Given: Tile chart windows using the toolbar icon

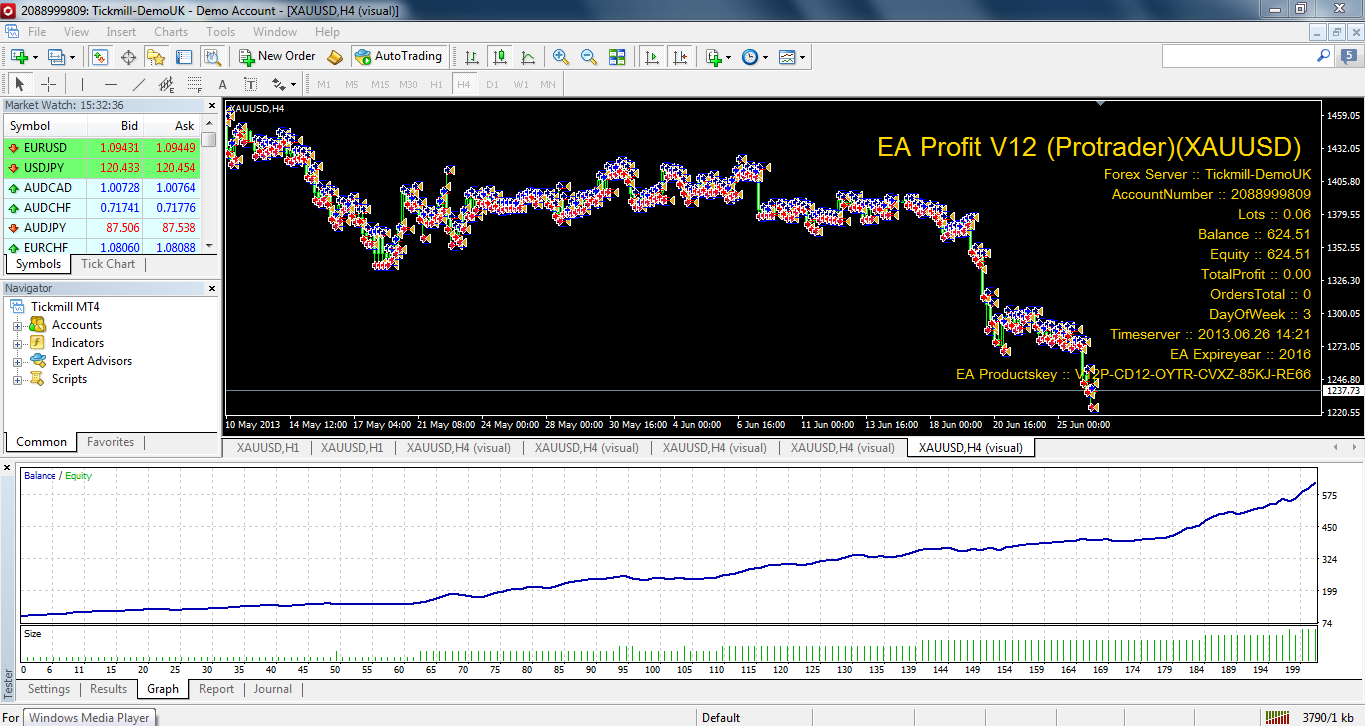Looking at the screenshot, I should pyautogui.click(x=617, y=57).
